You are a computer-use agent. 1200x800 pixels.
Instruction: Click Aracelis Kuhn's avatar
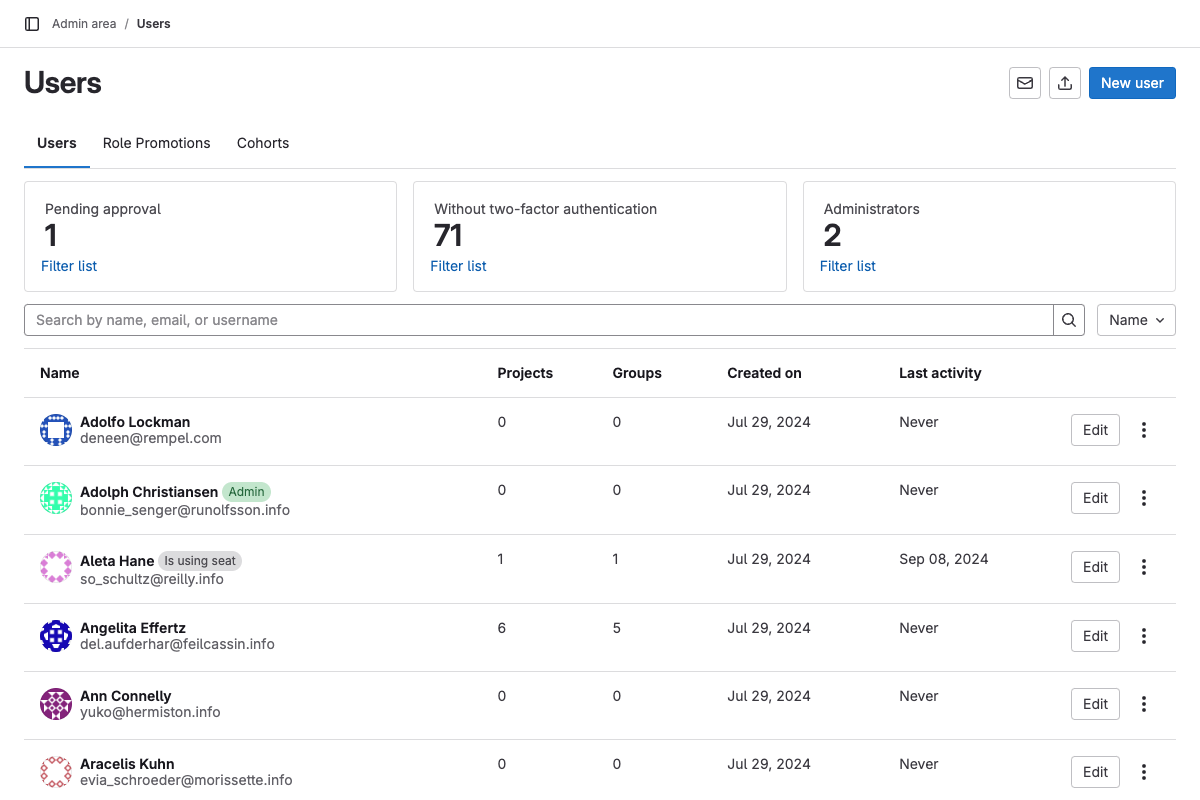coord(56,771)
